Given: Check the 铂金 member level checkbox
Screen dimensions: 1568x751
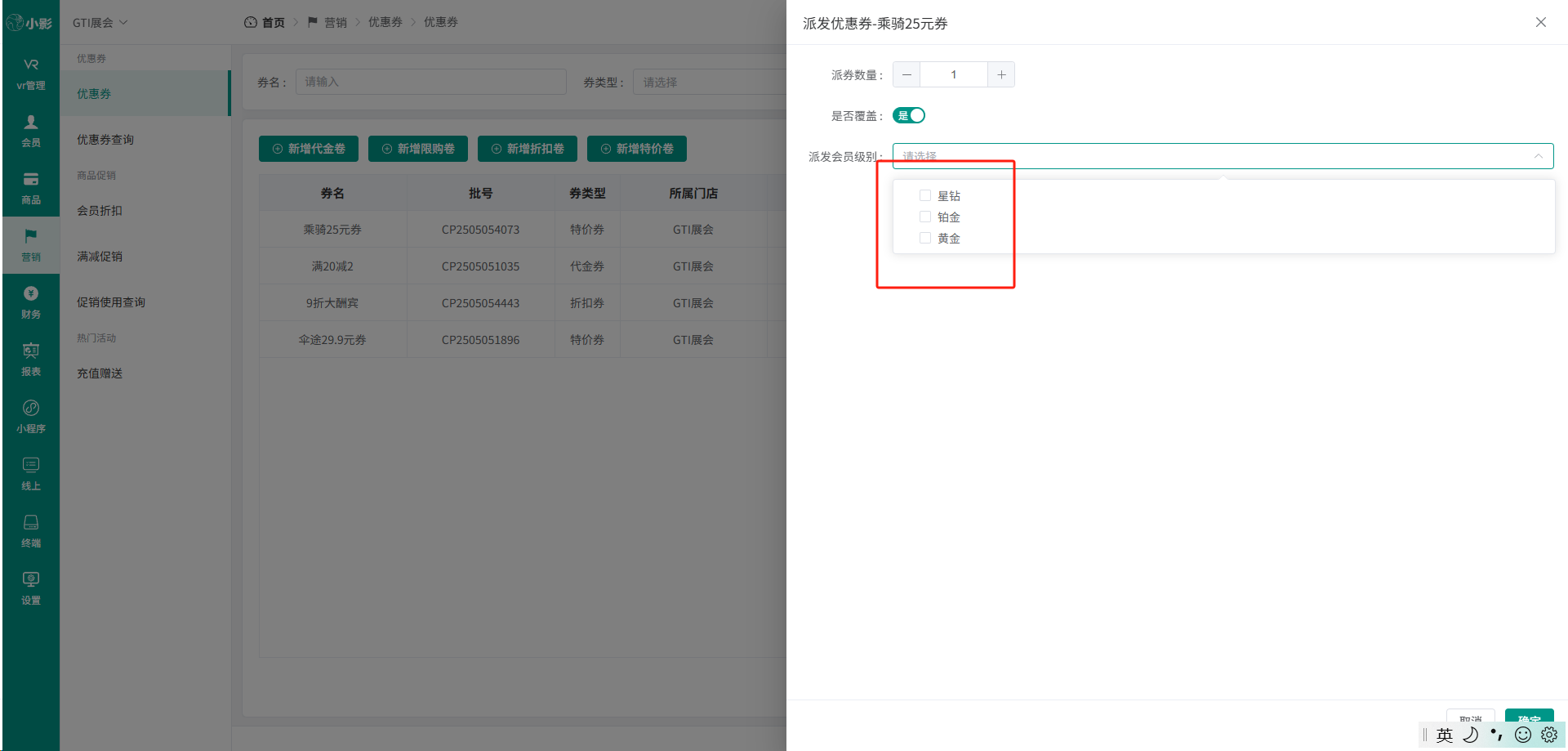Looking at the screenshot, I should coord(925,217).
